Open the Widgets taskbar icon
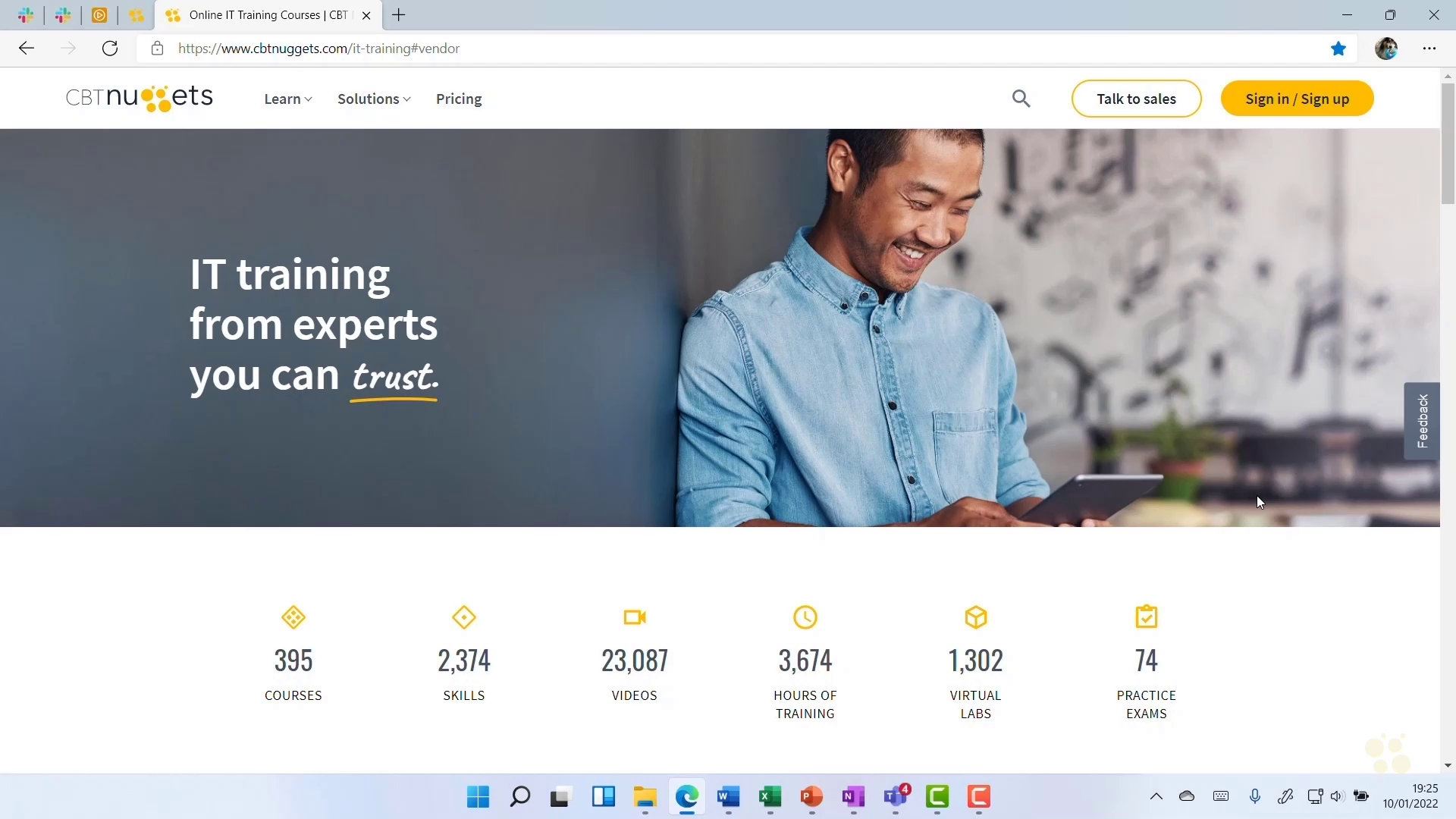Screen dimensions: 1456x819 [x=604, y=797]
